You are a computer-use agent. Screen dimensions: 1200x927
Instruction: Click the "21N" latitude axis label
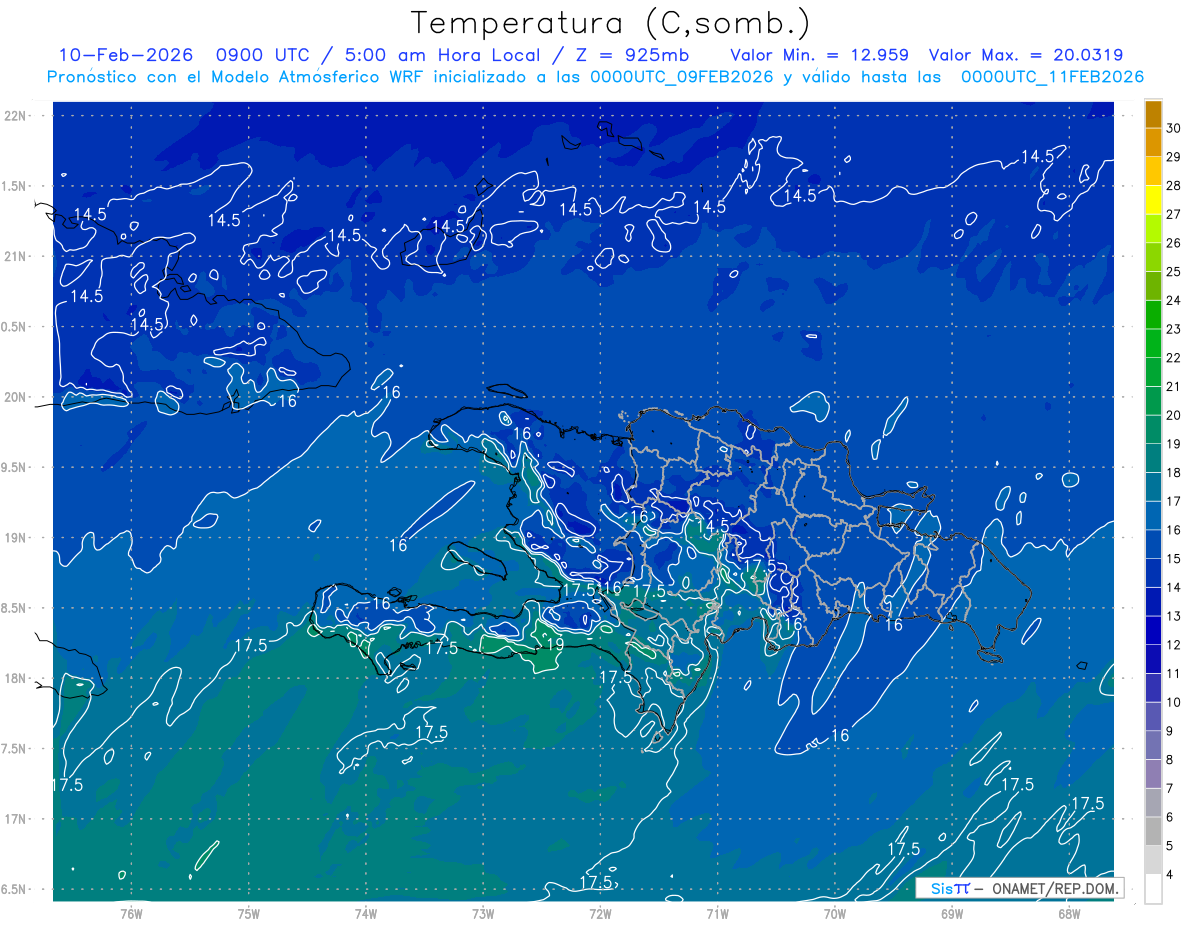[x=15, y=256]
